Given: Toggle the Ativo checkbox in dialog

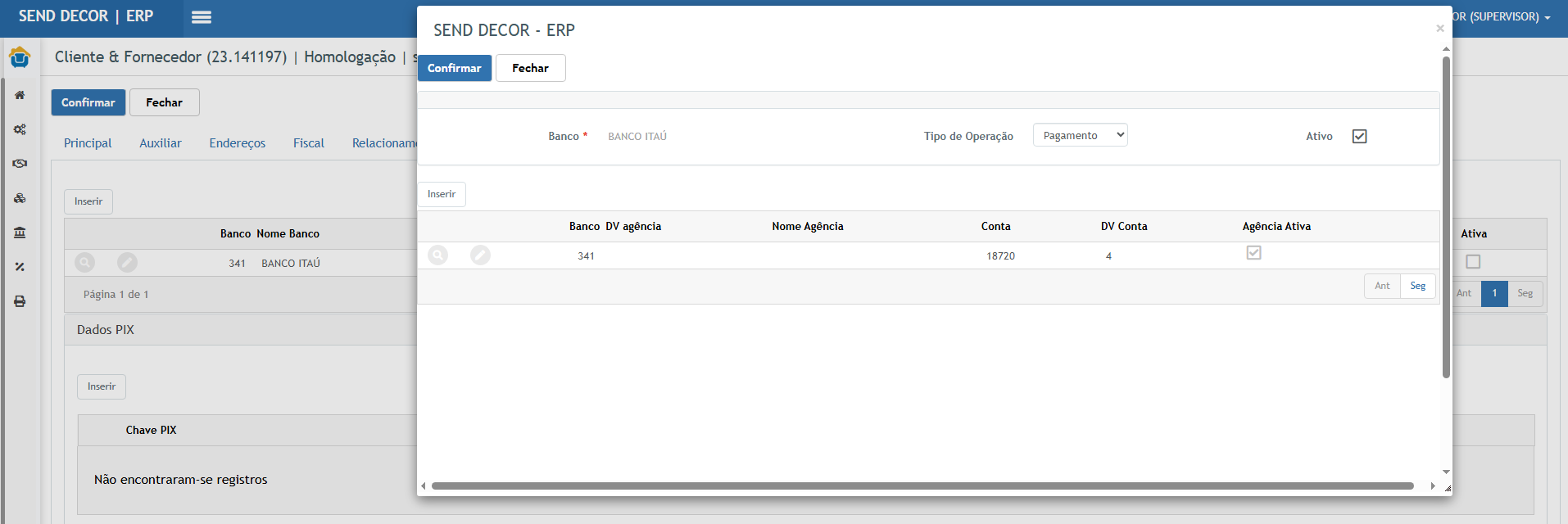Looking at the screenshot, I should tap(1360, 136).
